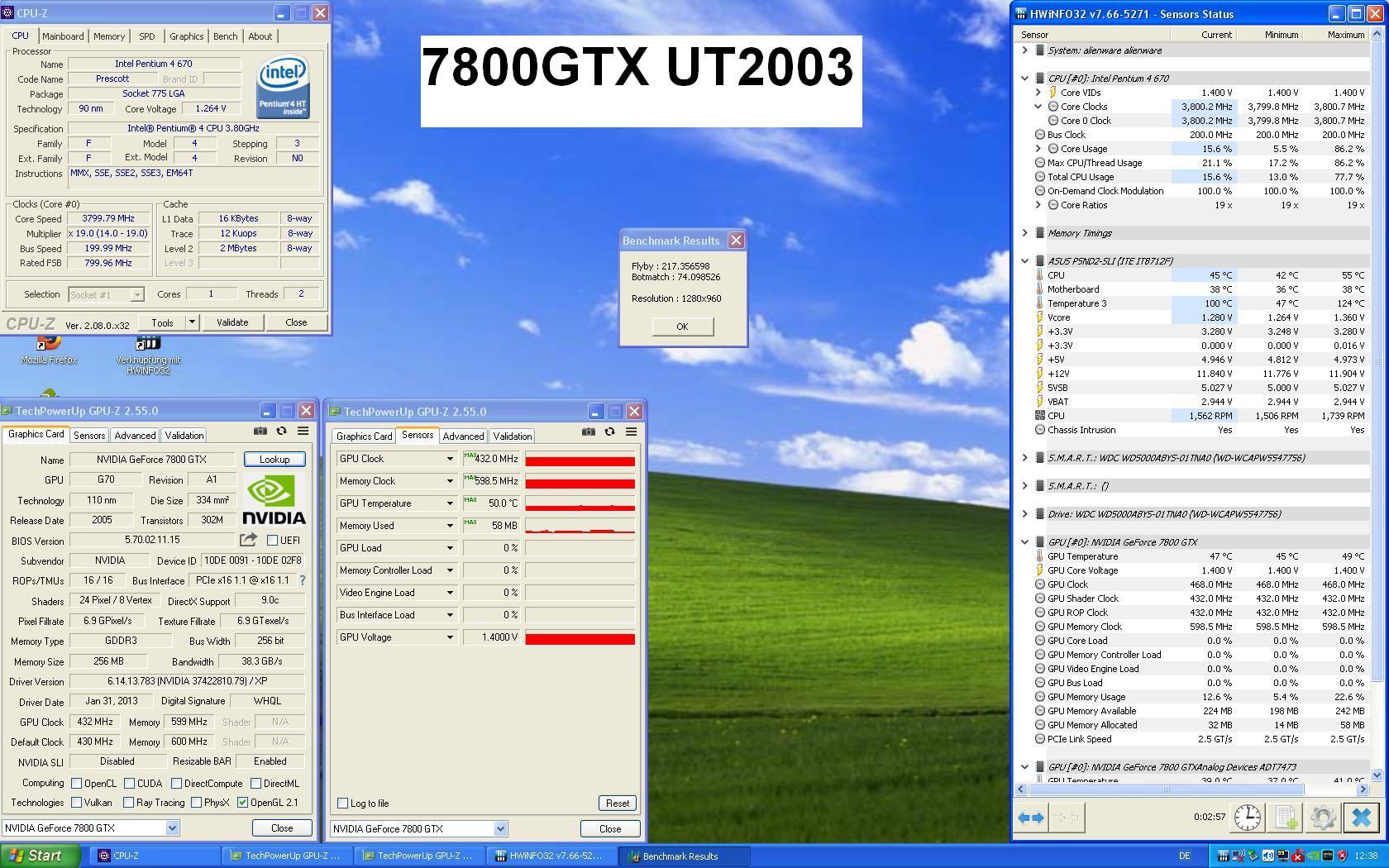Click the Reset button in GPU-Z Sensors
The width and height of the screenshot is (1389, 868).
point(618,804)
